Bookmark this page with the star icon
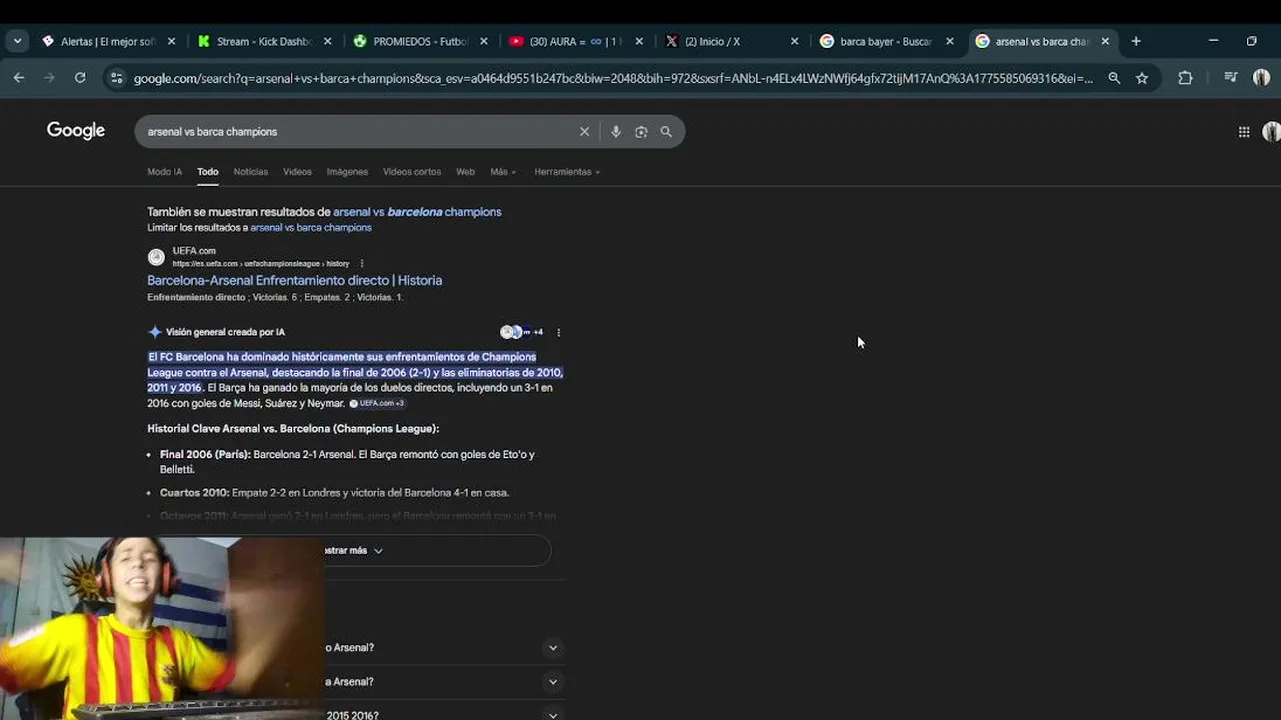This screenshot has width=1281, height=720. click(x=1142, y=78)
